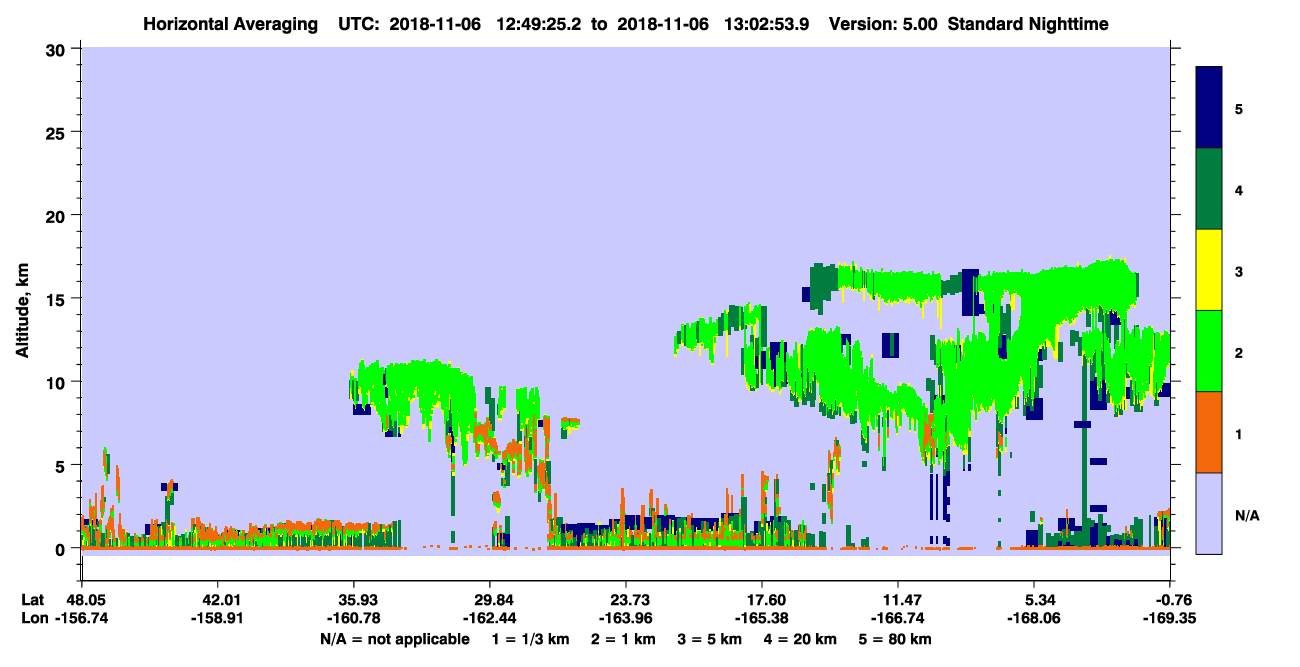Screen dimensions: 1300x667
Task: Click the start time '12:49:25.2'
Action: pos(541,24)
